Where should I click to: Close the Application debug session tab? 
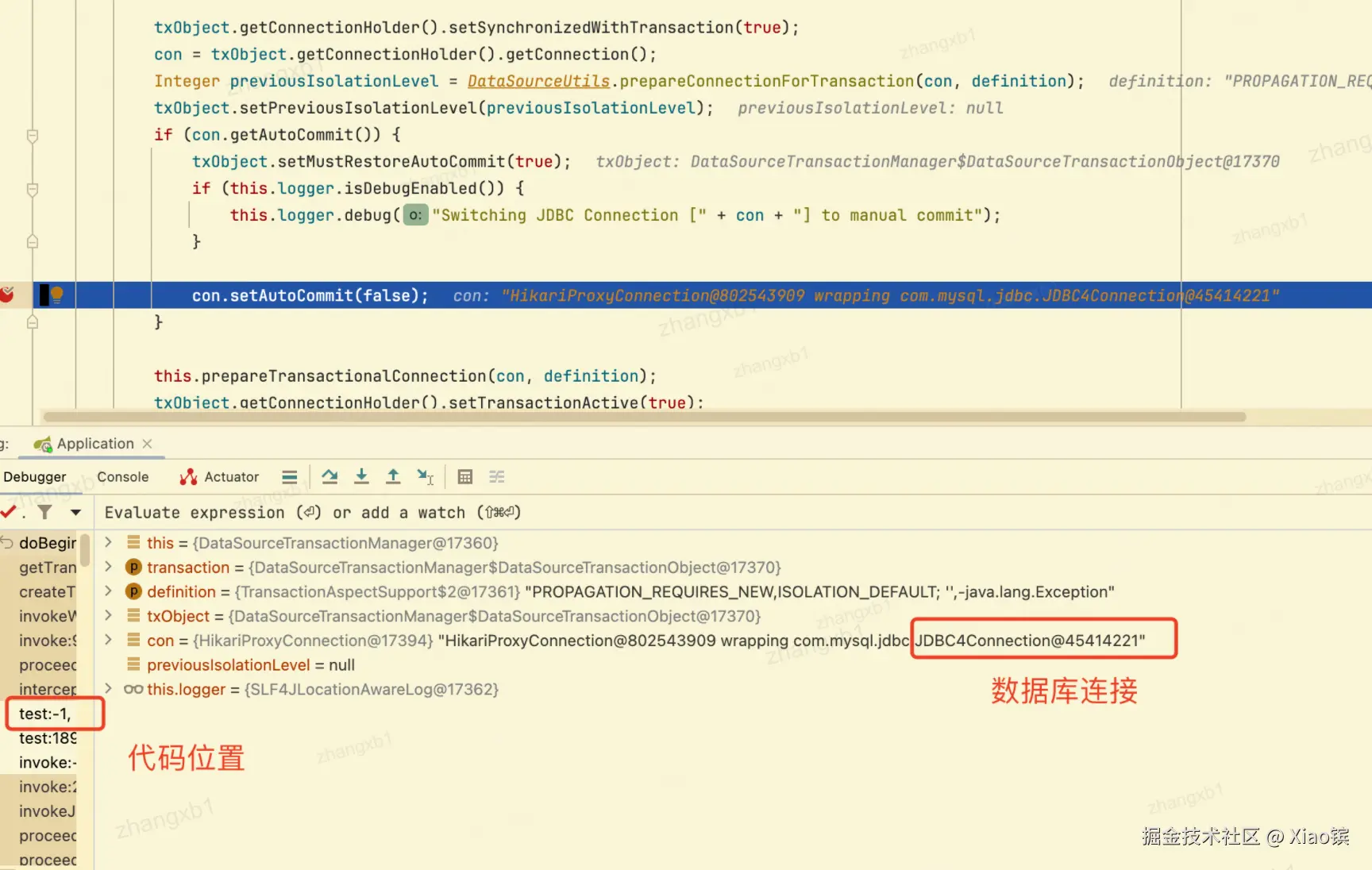coord(147,444)
